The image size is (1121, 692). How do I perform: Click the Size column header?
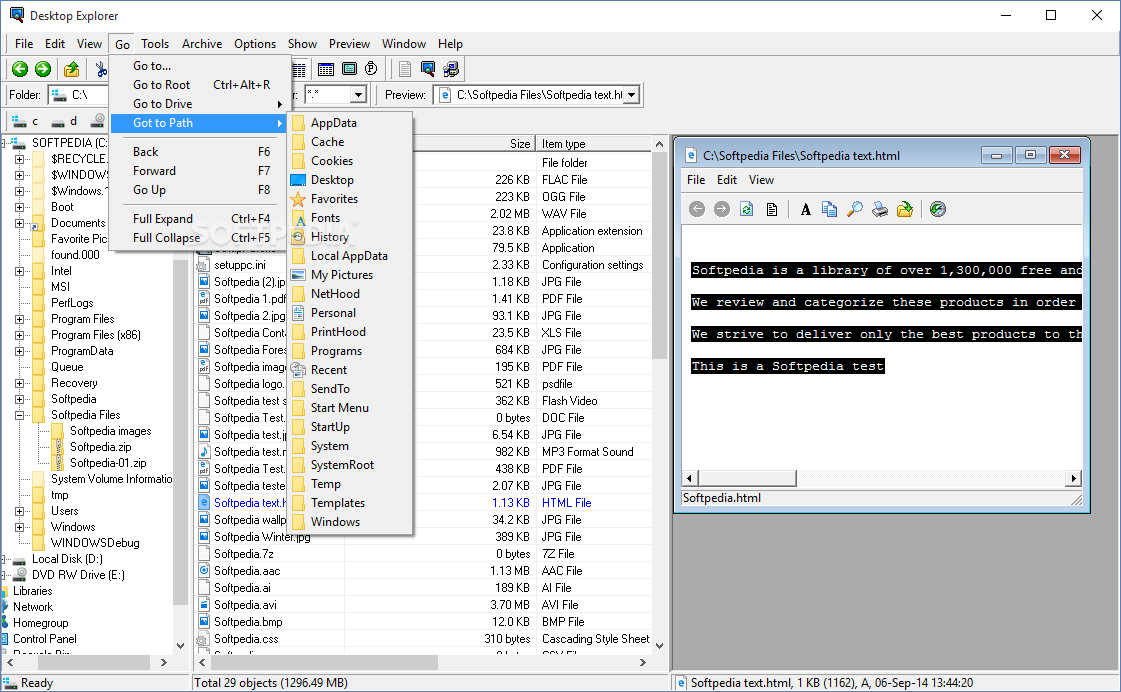click(475, 144)
